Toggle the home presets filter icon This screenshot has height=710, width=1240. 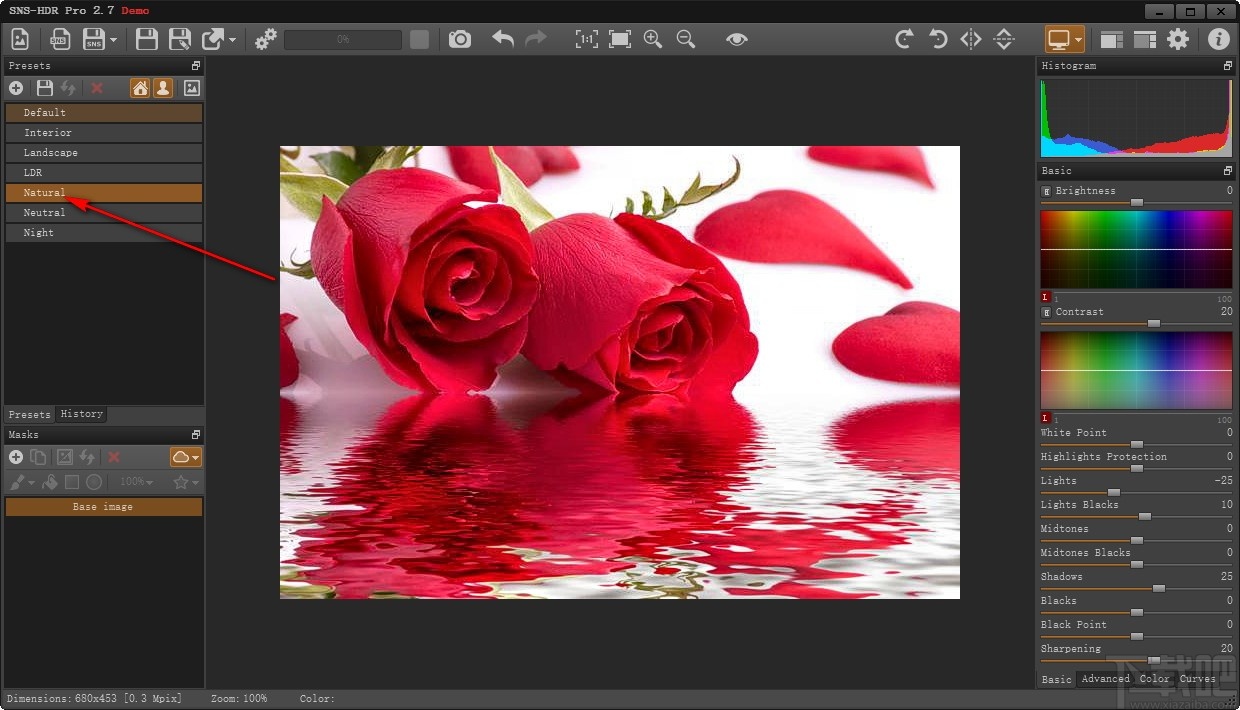(140, 88)
